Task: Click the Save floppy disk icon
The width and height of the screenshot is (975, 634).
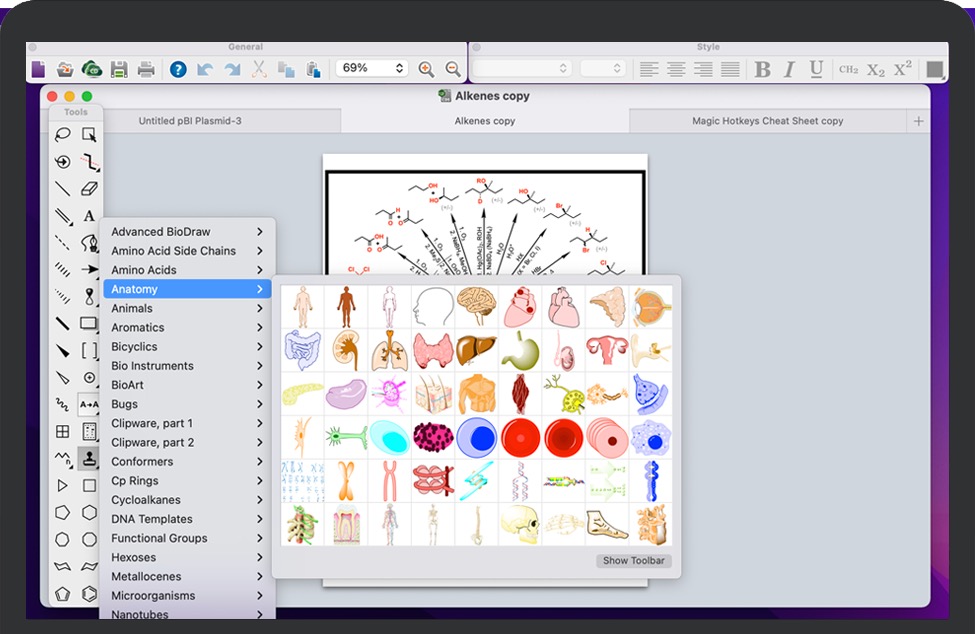Action: pos(119,69)
